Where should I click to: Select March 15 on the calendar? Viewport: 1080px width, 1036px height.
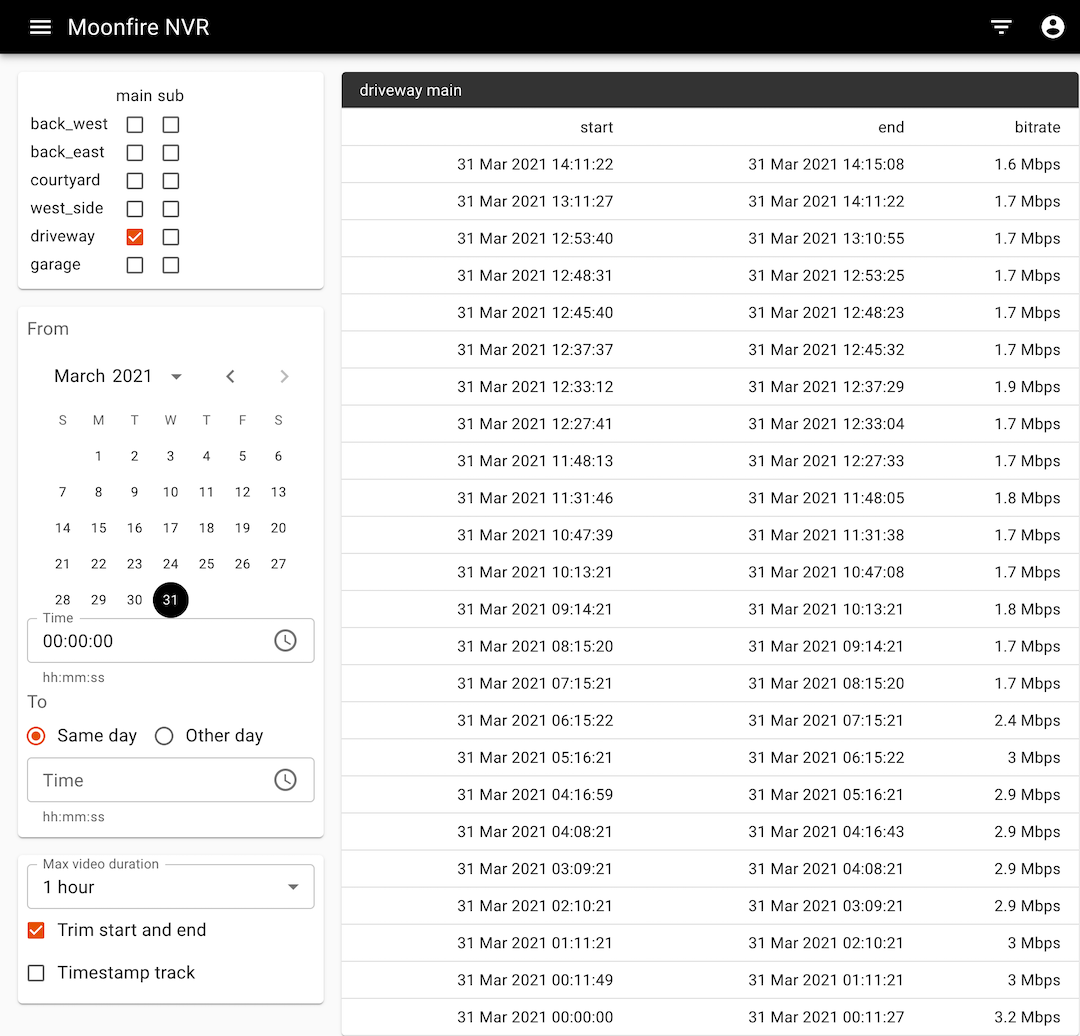point(98,528)
